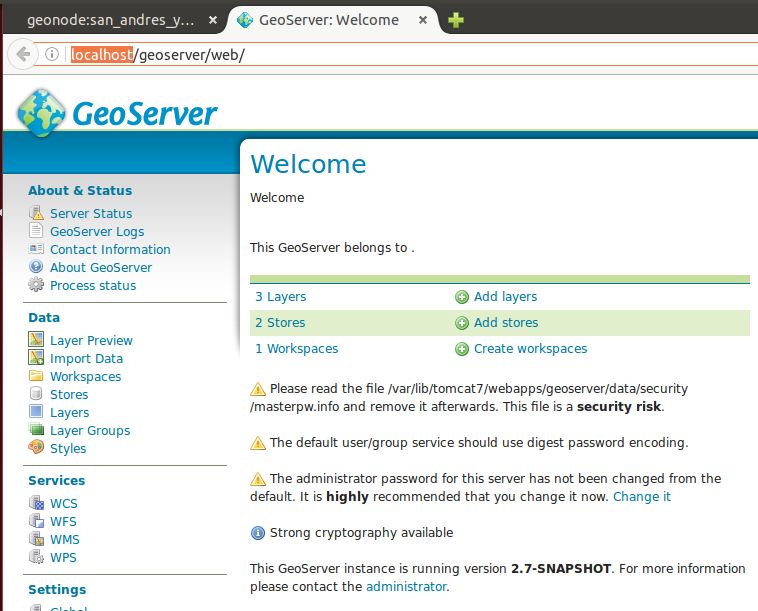Click the Process status gear icon
Image resolution: width=758 pixels, height=611 pixels.
(36, 285)
